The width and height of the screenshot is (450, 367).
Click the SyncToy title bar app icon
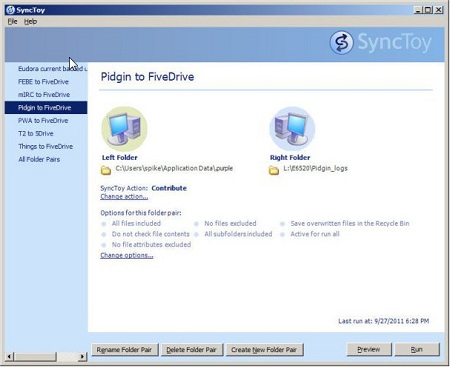[x=11, y=10]
